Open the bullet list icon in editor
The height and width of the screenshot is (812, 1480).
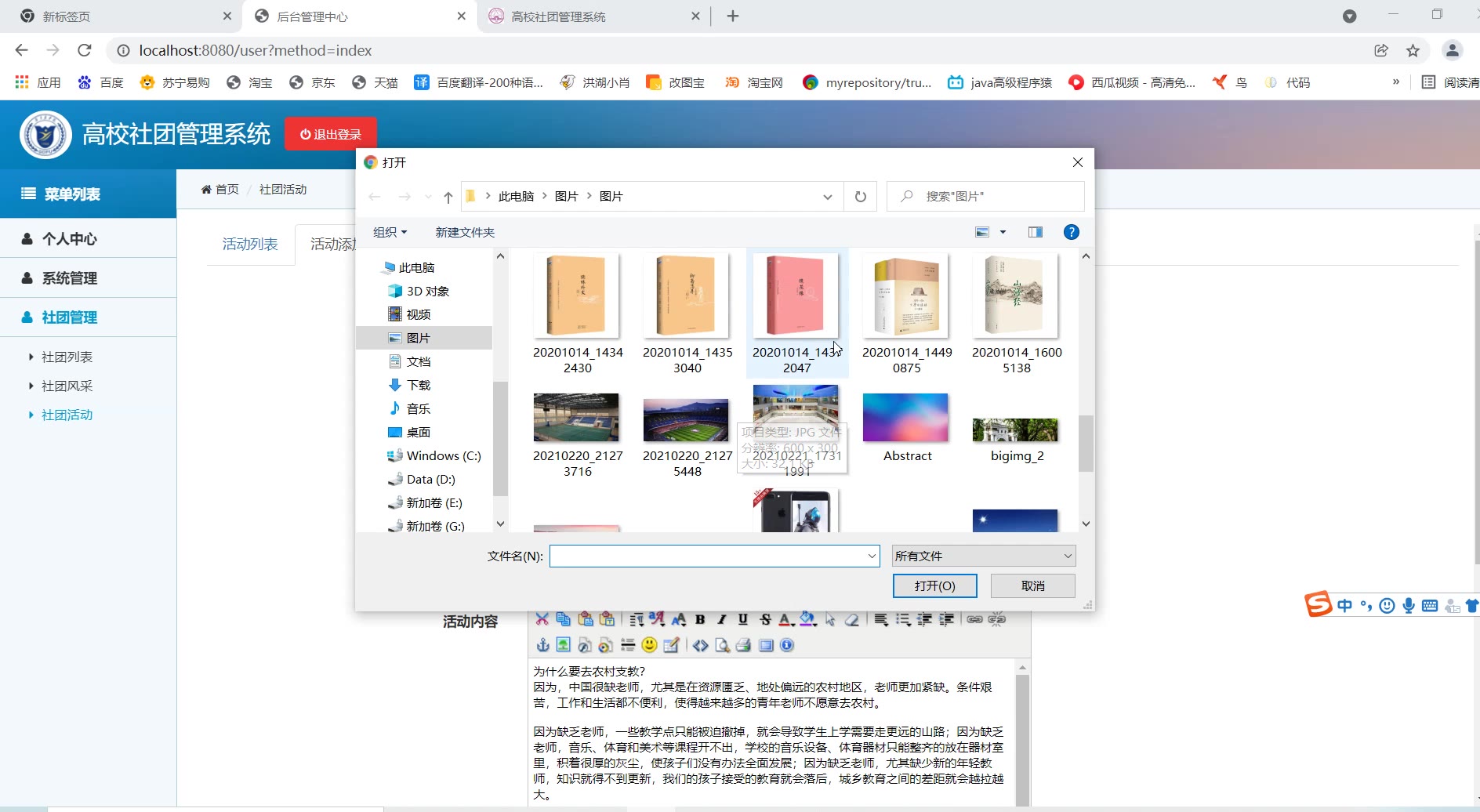pyautogui.click(x=903, y=619)
